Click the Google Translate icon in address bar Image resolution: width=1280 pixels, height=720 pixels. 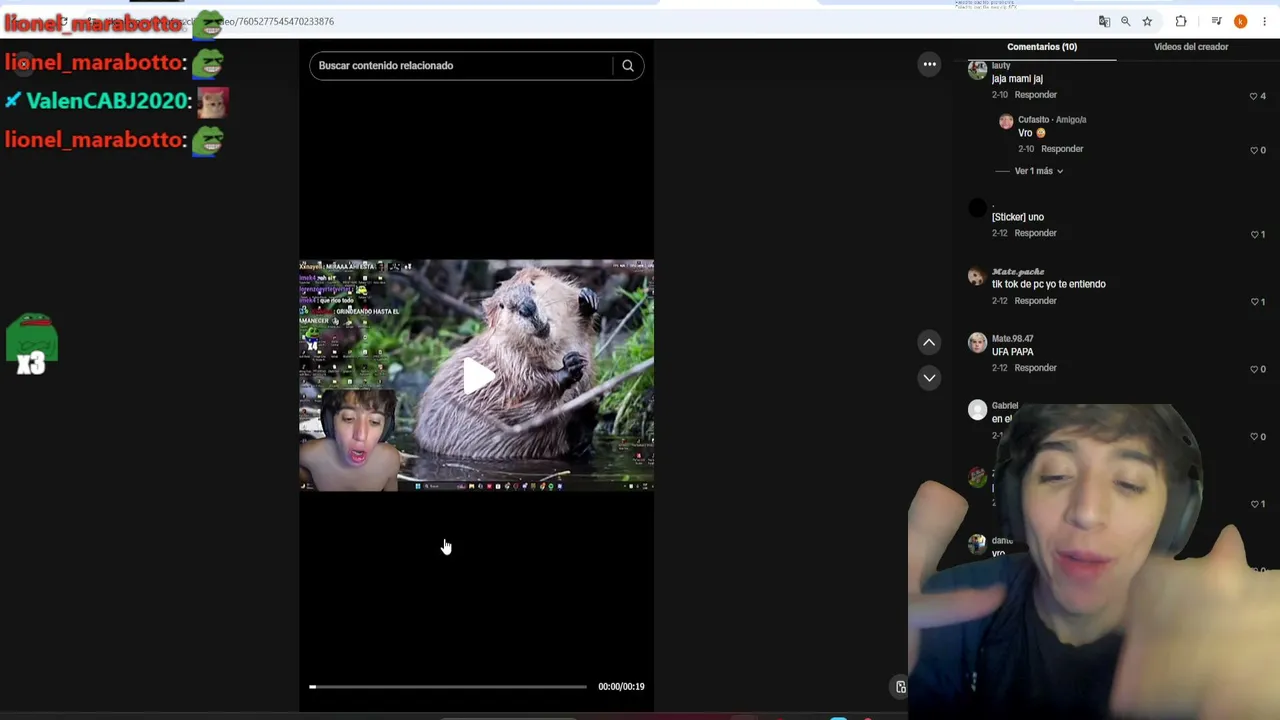(x=1104, y=21)
